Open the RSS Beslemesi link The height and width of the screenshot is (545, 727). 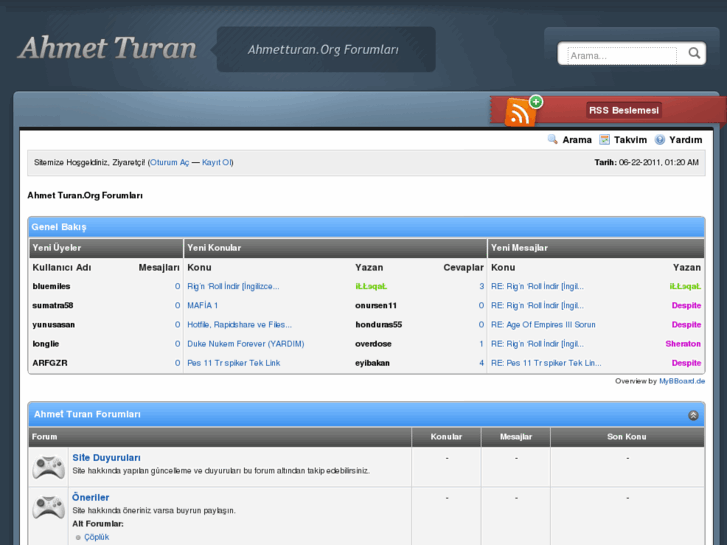[624, 110]
